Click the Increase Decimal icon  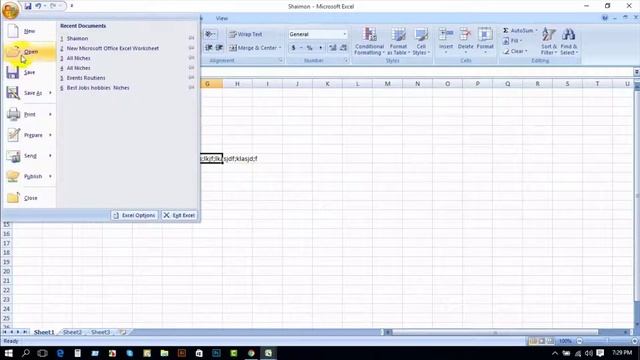[333, 48]
